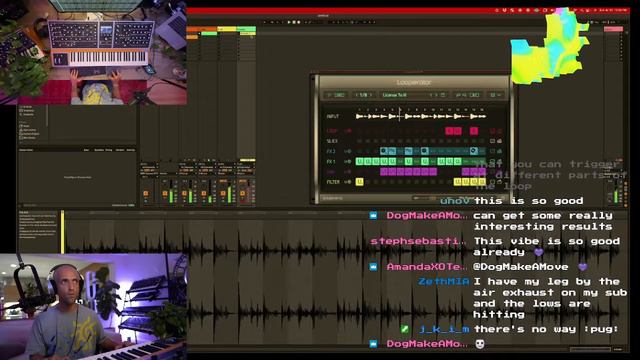
Task: Click the FILTER row lock icon
Action: click(492, 182)
